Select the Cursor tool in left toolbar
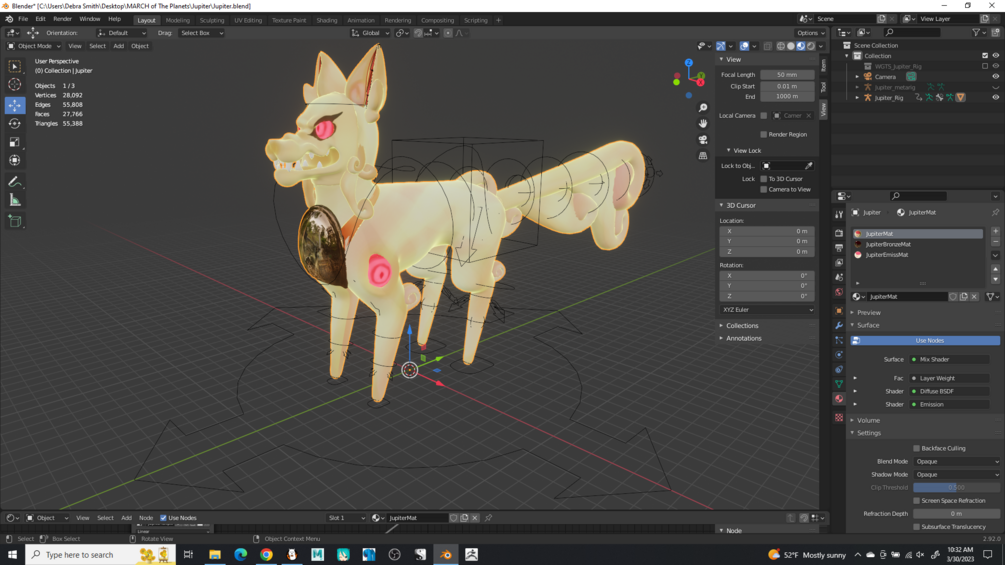The height and width of the screenshot is (565, 1005). [15, 85]
